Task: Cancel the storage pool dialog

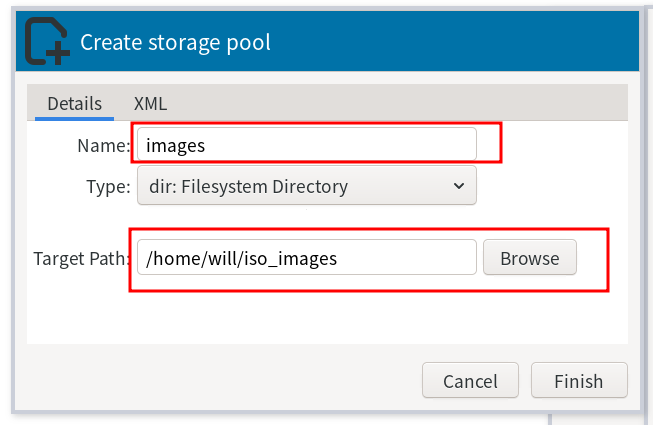Action: click(470, 381)
